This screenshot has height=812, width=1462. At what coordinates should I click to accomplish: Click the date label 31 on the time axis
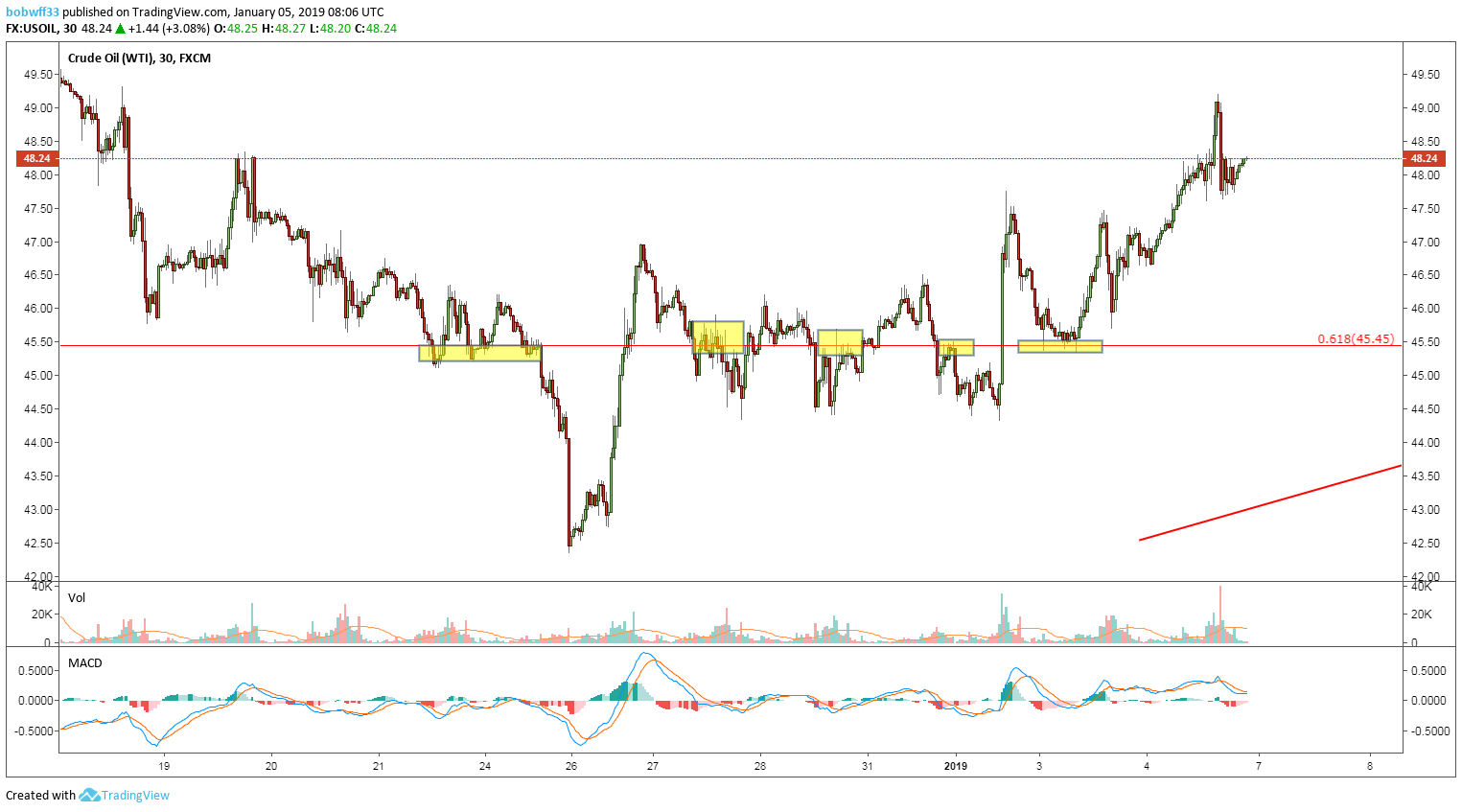pos(868,766)
